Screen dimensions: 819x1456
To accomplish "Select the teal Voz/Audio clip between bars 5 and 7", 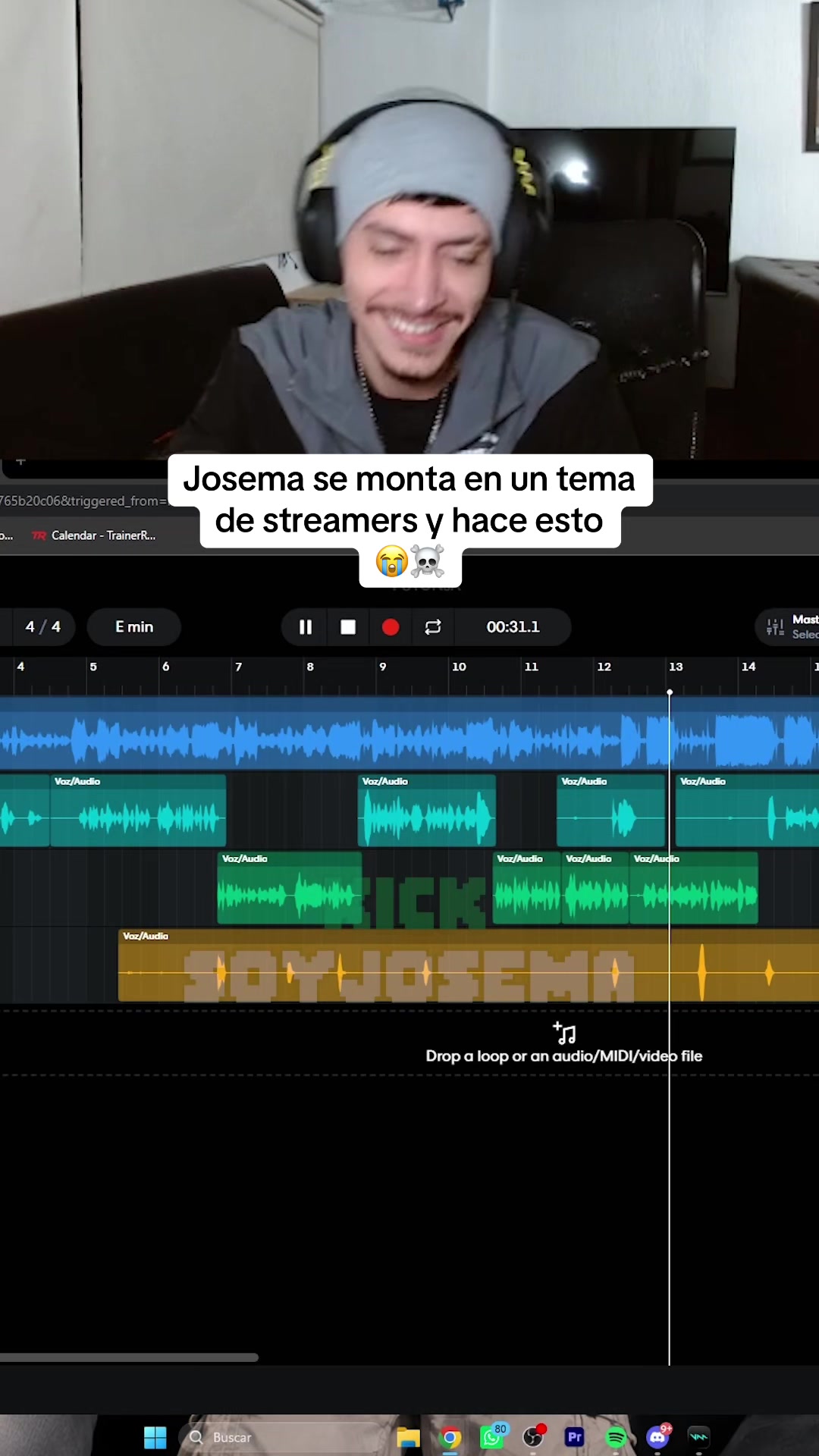I will click(138, 810).
